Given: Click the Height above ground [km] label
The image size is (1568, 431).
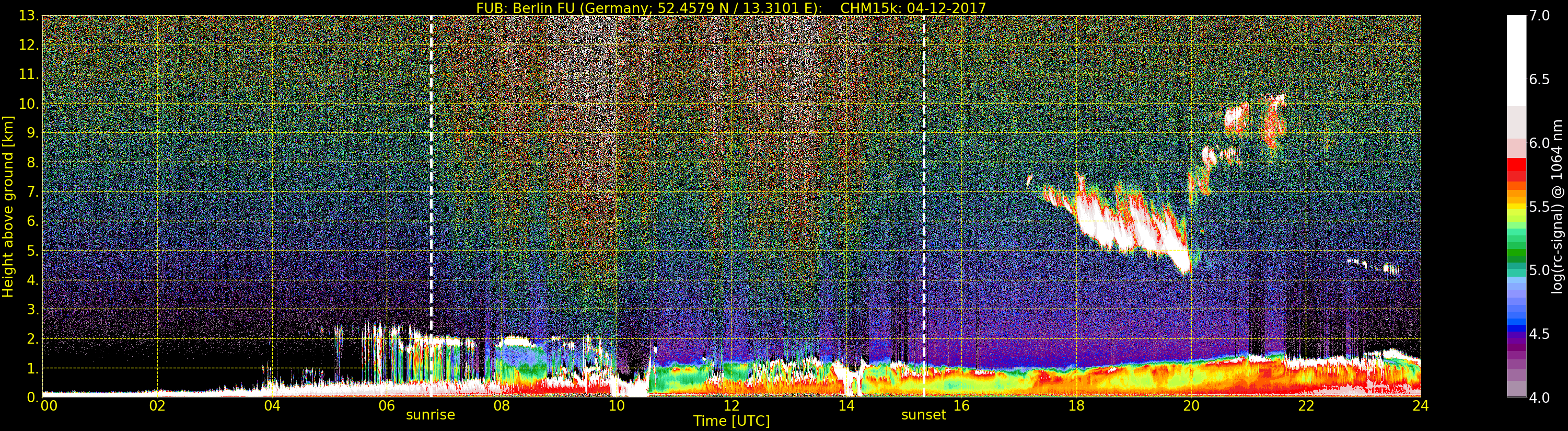Looking at the screenshot, I should (8, 206).
